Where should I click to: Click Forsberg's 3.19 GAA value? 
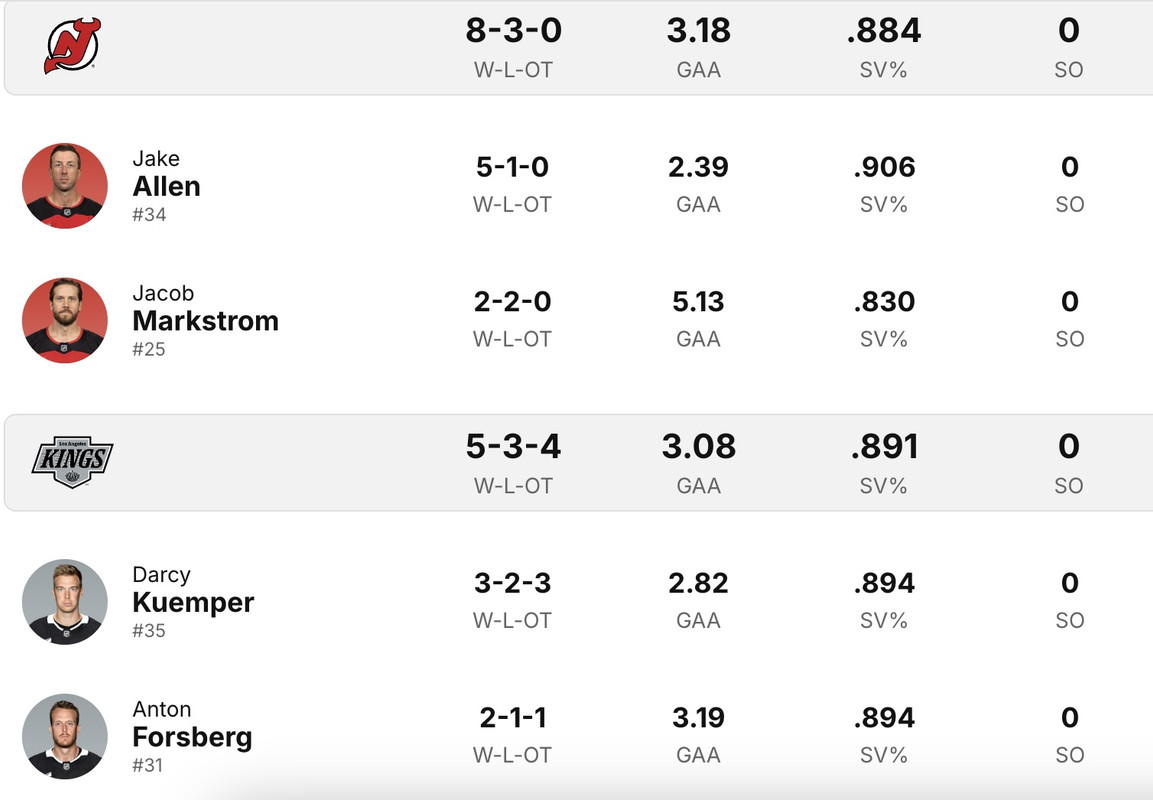click(x=698, y=718)
